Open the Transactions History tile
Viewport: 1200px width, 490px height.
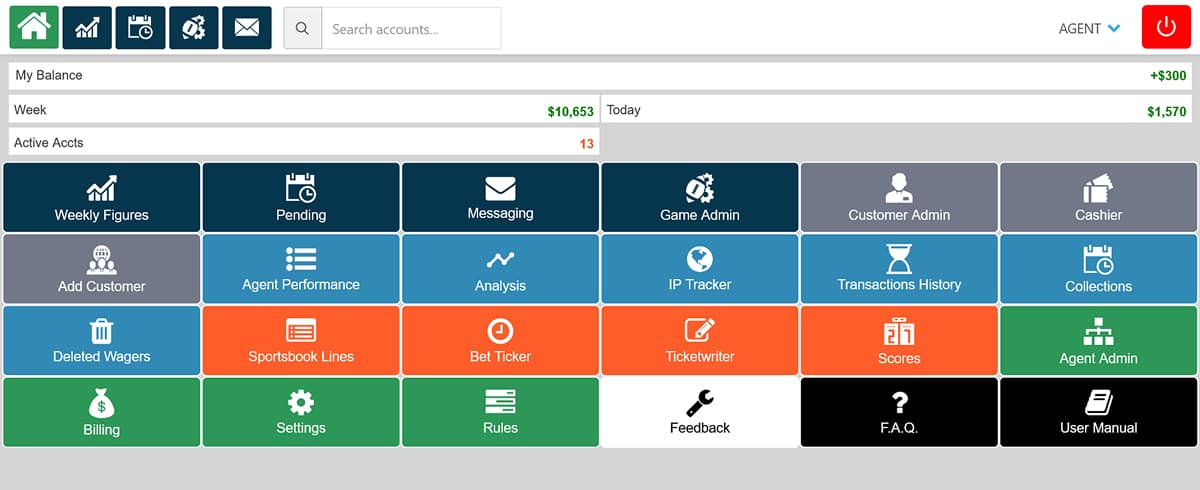[x=899, y=269]
